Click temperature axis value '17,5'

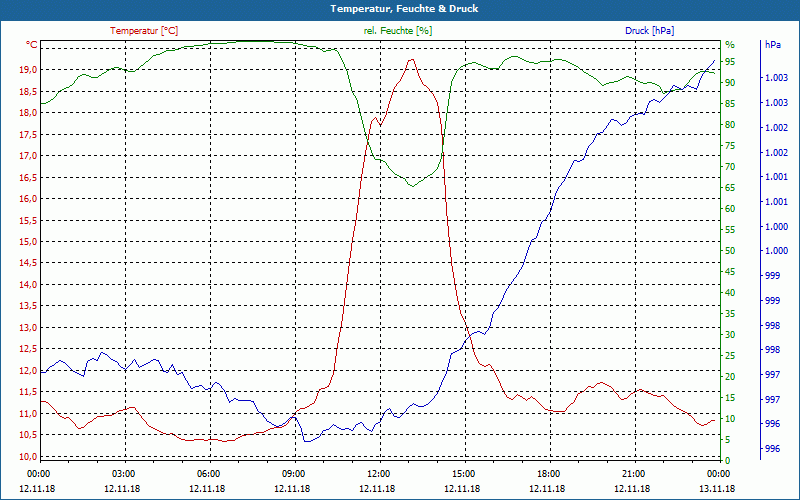[x=28, y=134]
